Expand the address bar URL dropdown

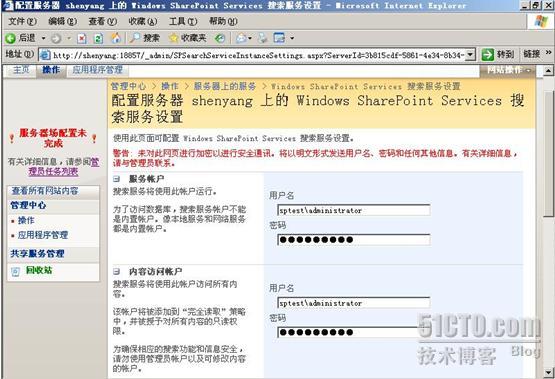pyautogui.click(x=470, y=54)
